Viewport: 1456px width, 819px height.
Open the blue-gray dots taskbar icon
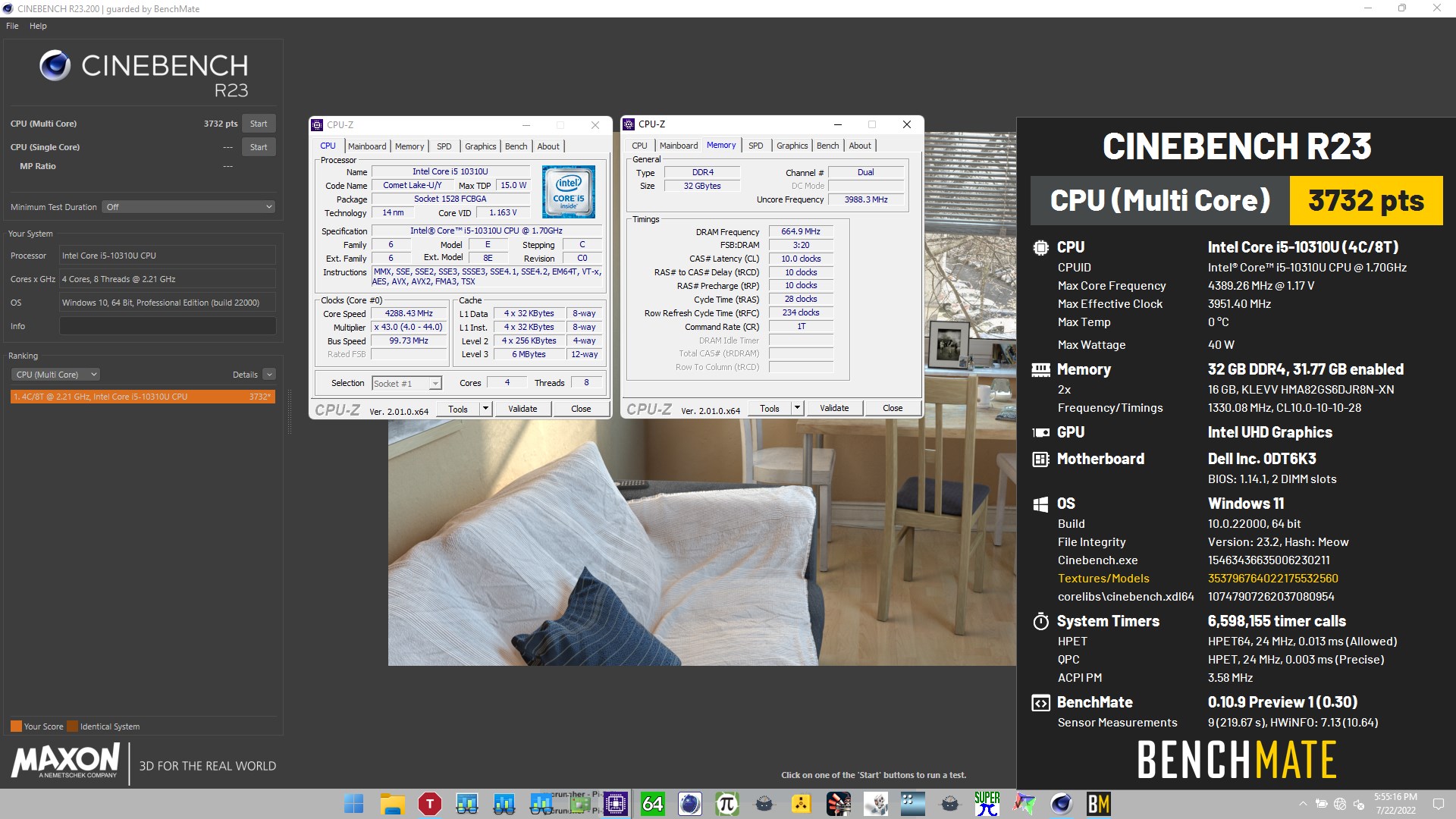click(912, 804)
